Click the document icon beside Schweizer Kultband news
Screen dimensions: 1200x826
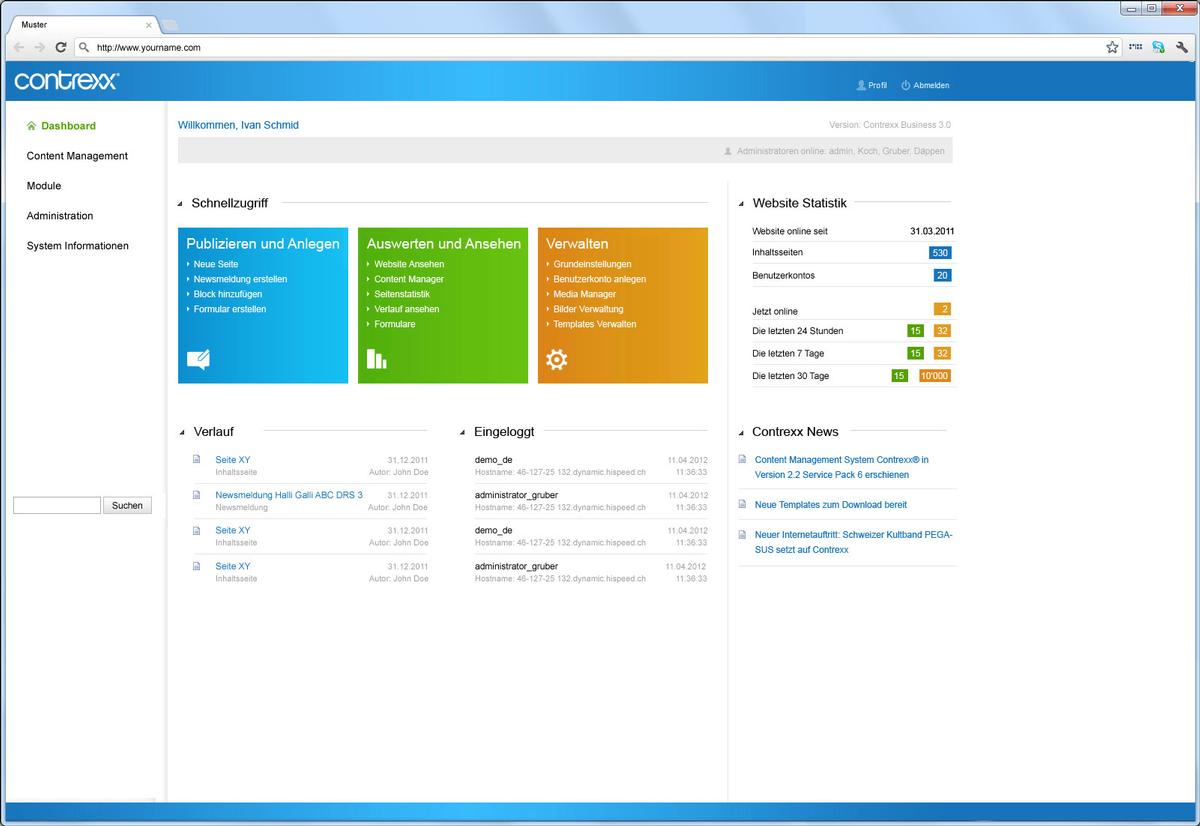point(742,535)
